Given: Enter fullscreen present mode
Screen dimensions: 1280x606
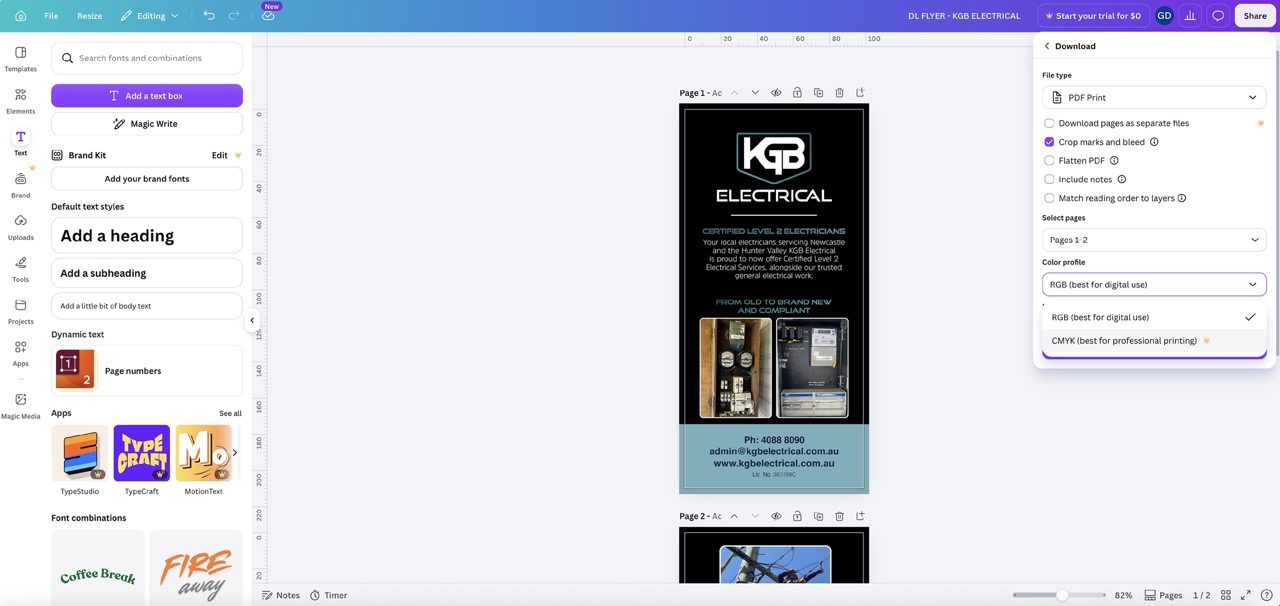Looking at the screenshot, I should coord(1247,595).
